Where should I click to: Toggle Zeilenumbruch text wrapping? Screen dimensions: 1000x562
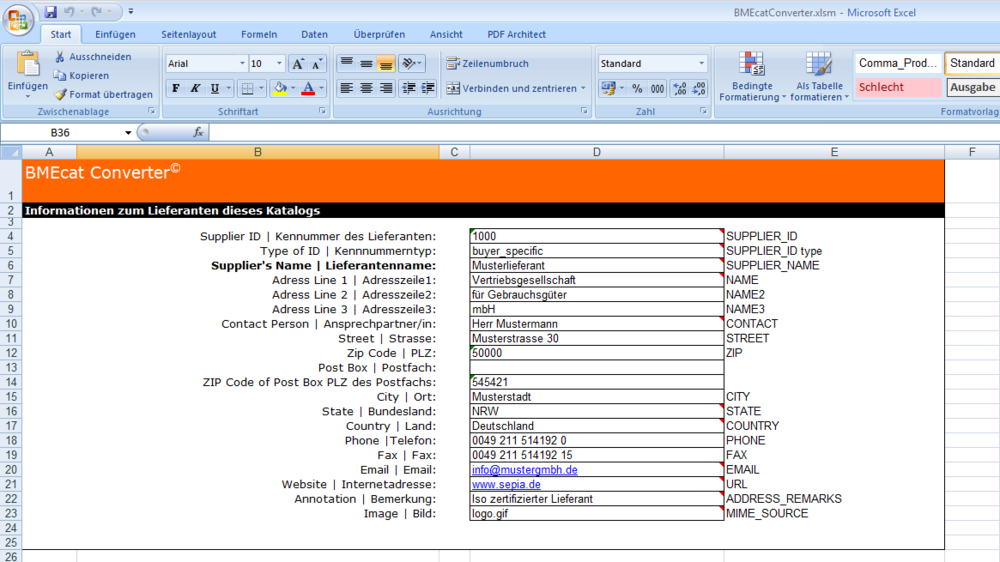pos(487,64)
